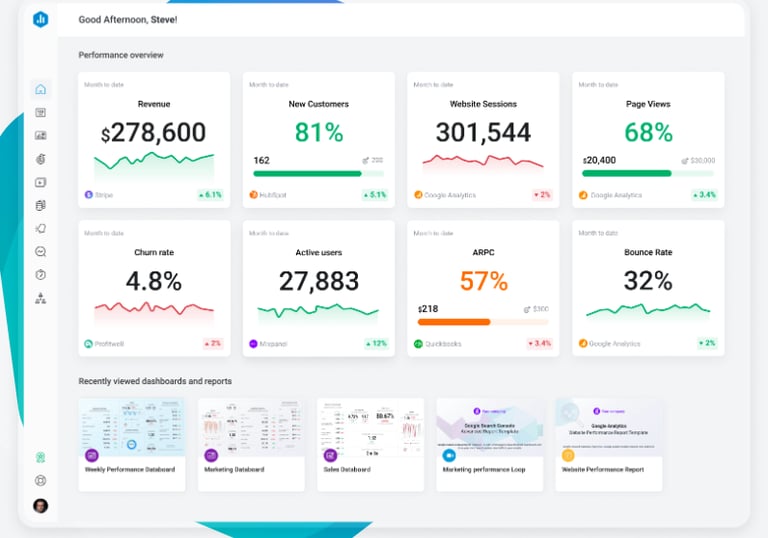Click the Bounce Rate green sparkline
Image resolution: width=768 pixels, height=538 pixels.
point(648,312)
